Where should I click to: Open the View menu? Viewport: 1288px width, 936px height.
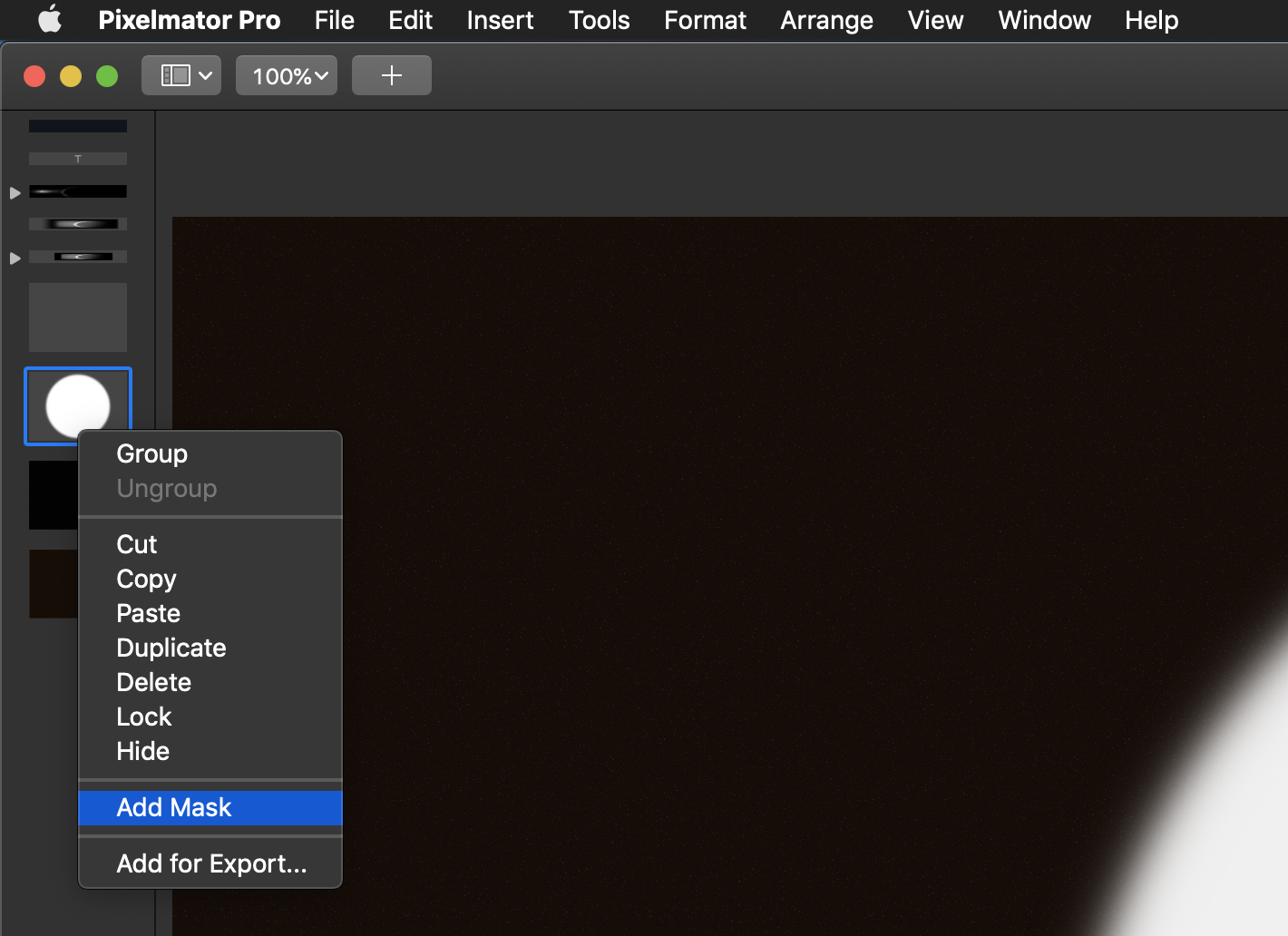click(935, 20)
